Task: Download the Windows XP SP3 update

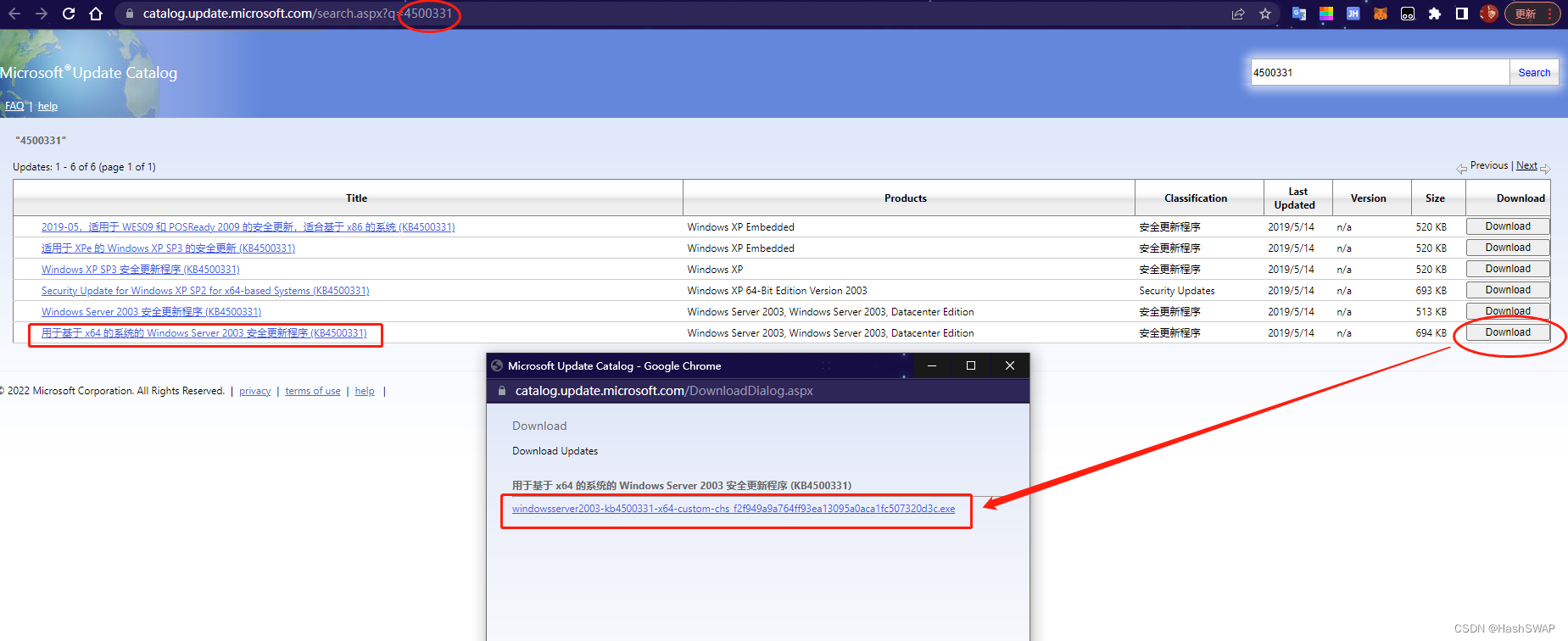Action: coord(1508,269)
